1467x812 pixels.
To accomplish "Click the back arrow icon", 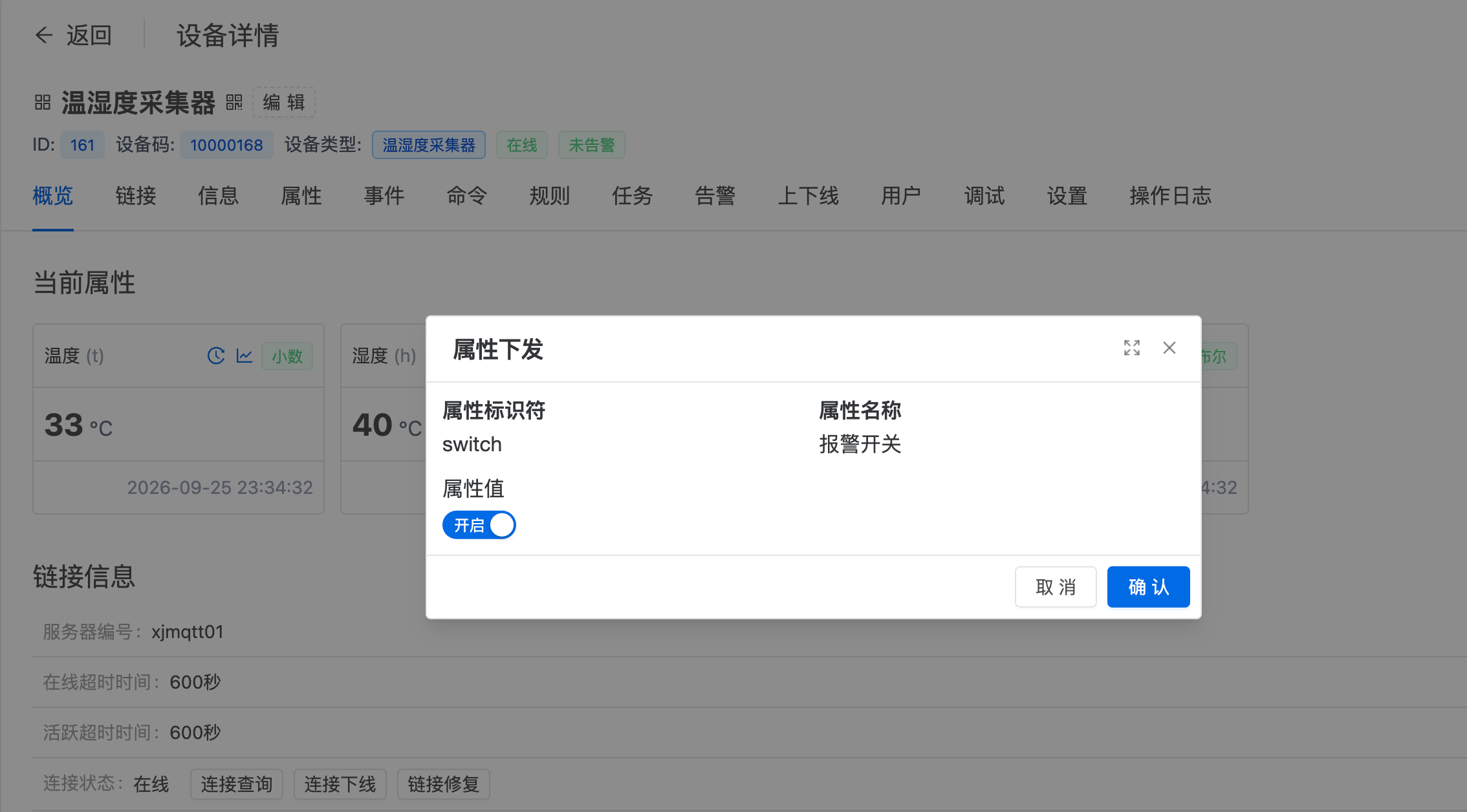I will tap(43, 35).
